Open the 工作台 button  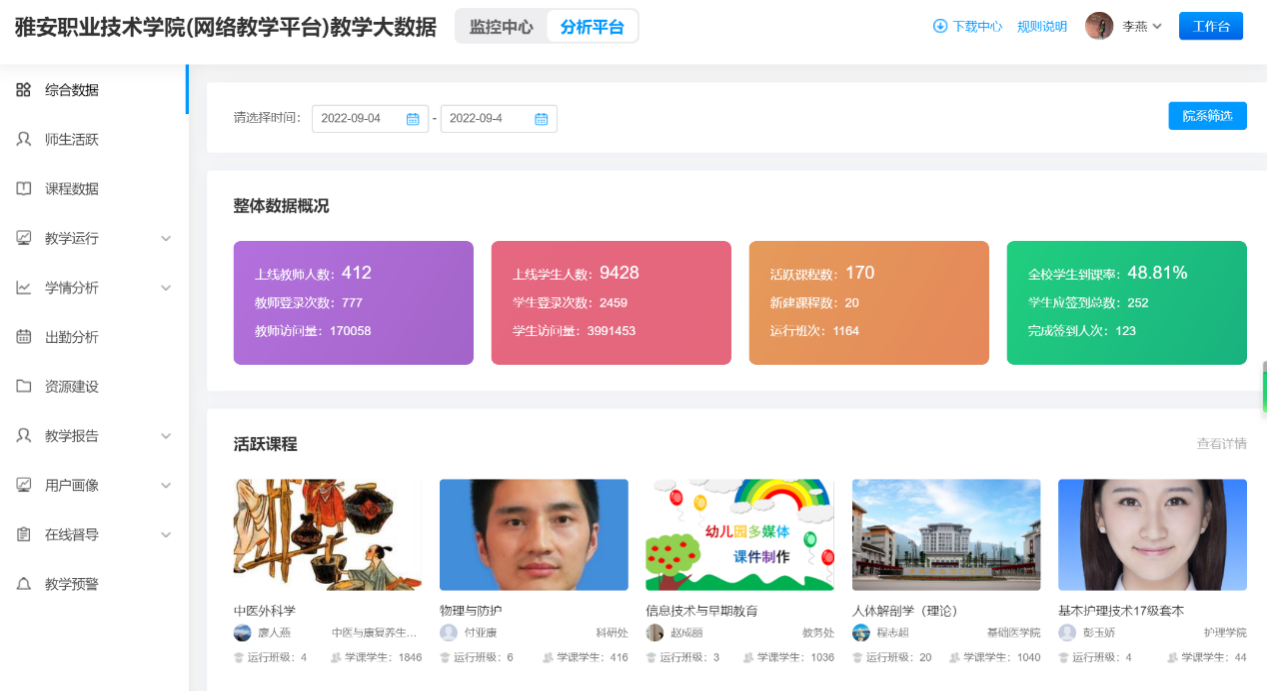1210,26
